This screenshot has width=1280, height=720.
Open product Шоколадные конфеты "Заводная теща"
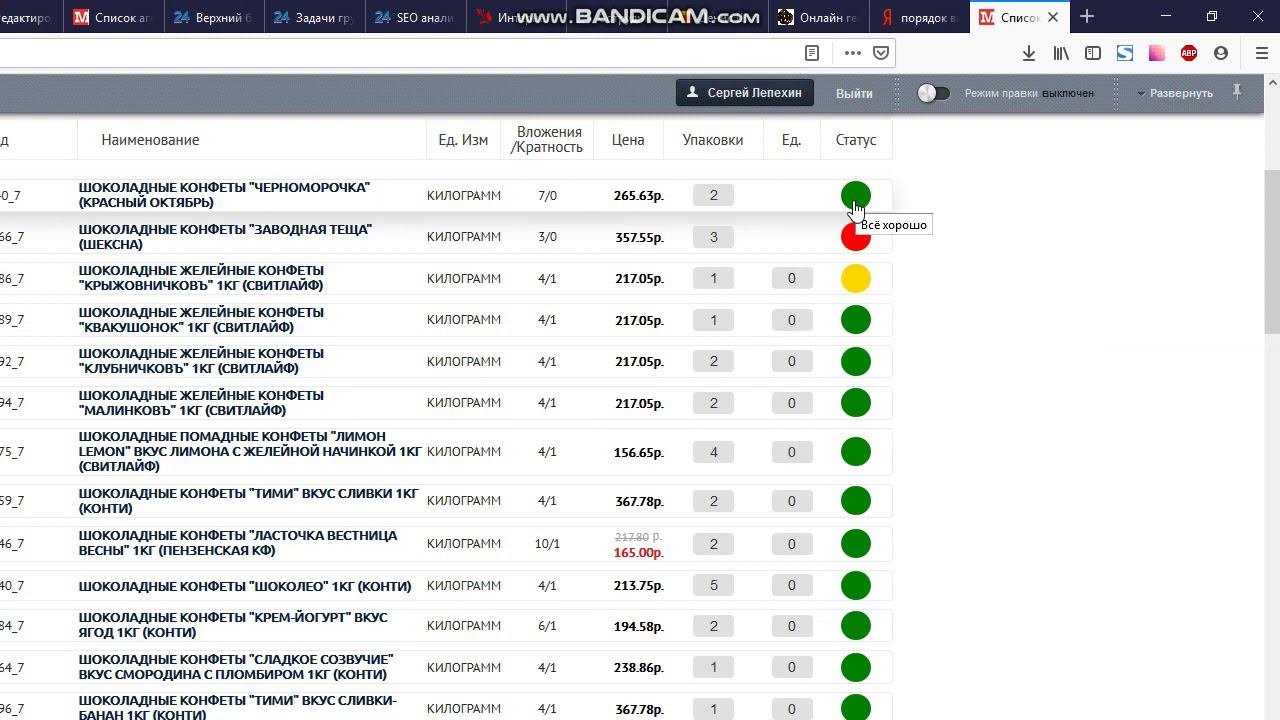coord(225,237)
